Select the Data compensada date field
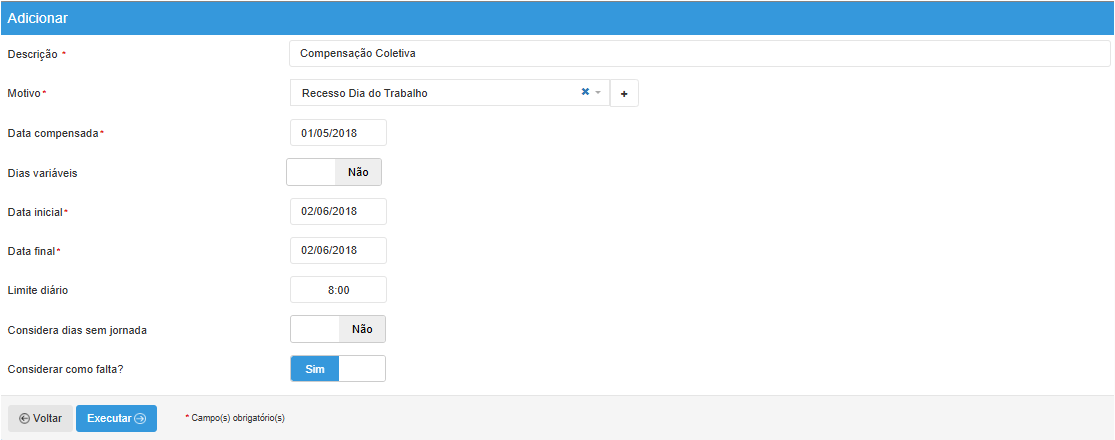 [338, 132]
